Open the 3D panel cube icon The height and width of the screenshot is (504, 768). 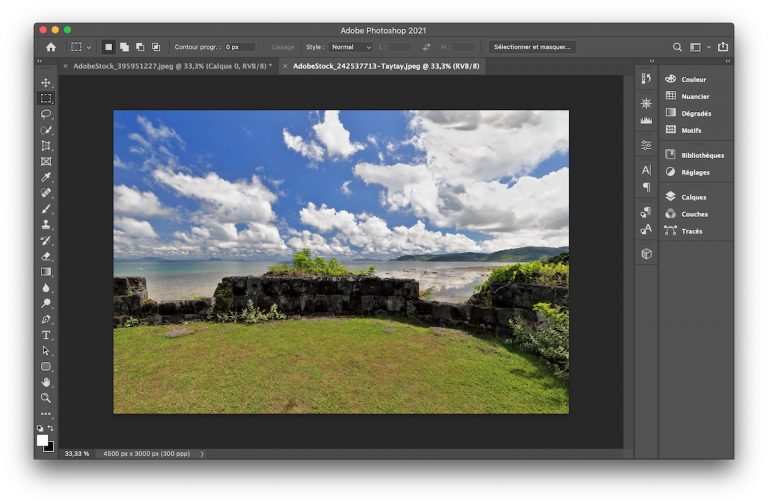[x=646, y=254]
